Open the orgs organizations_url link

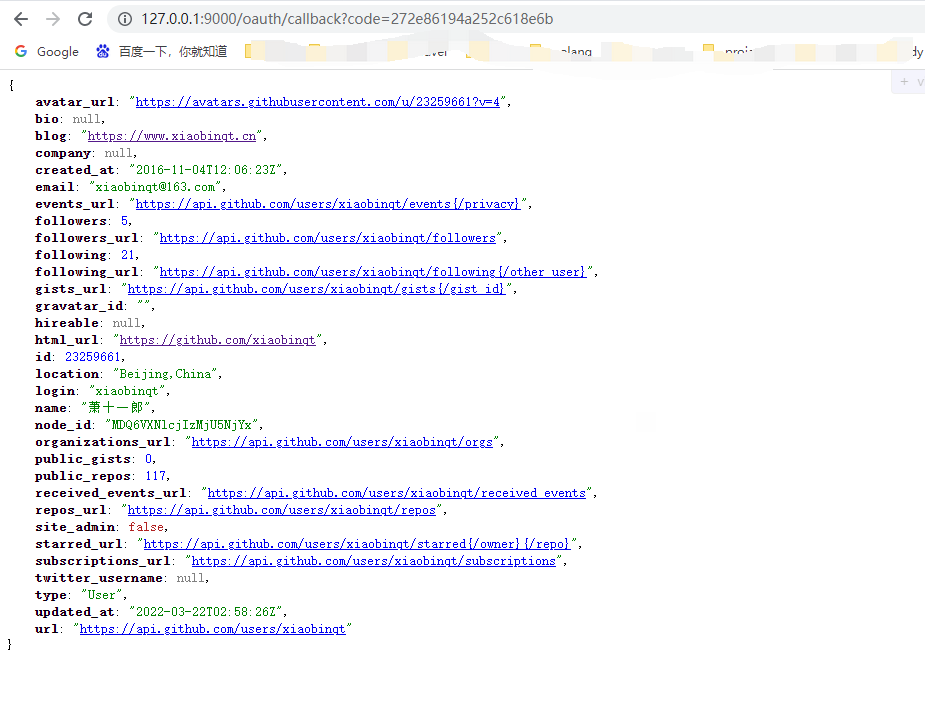click(342, 442)
